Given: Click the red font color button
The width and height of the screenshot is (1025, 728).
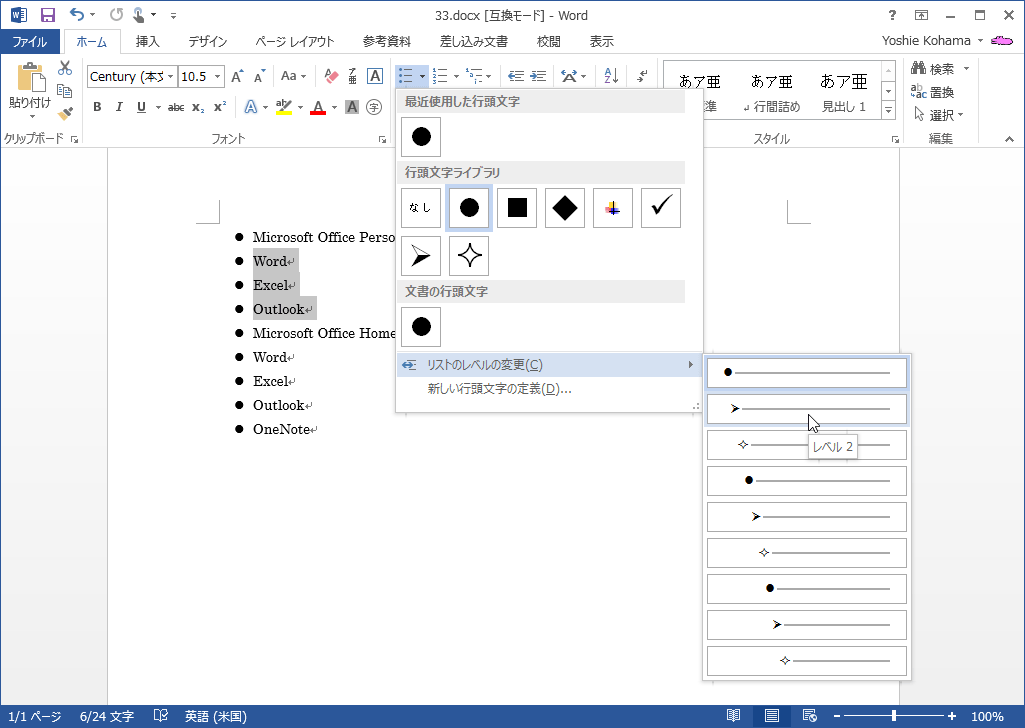Looking at the screenshot, I should (318, 107).
